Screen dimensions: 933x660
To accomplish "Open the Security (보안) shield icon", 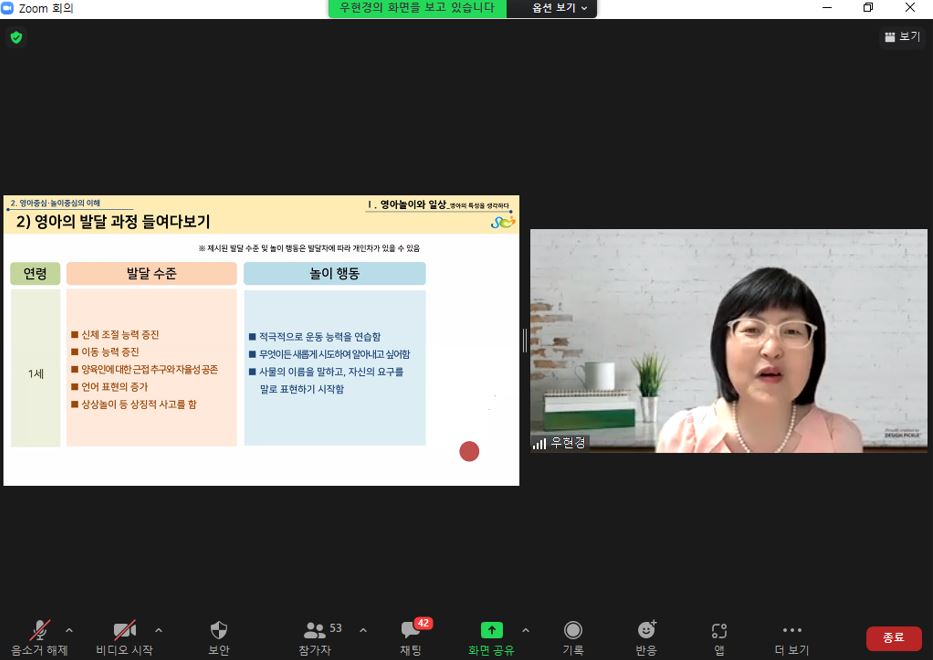I will [218, 631].
